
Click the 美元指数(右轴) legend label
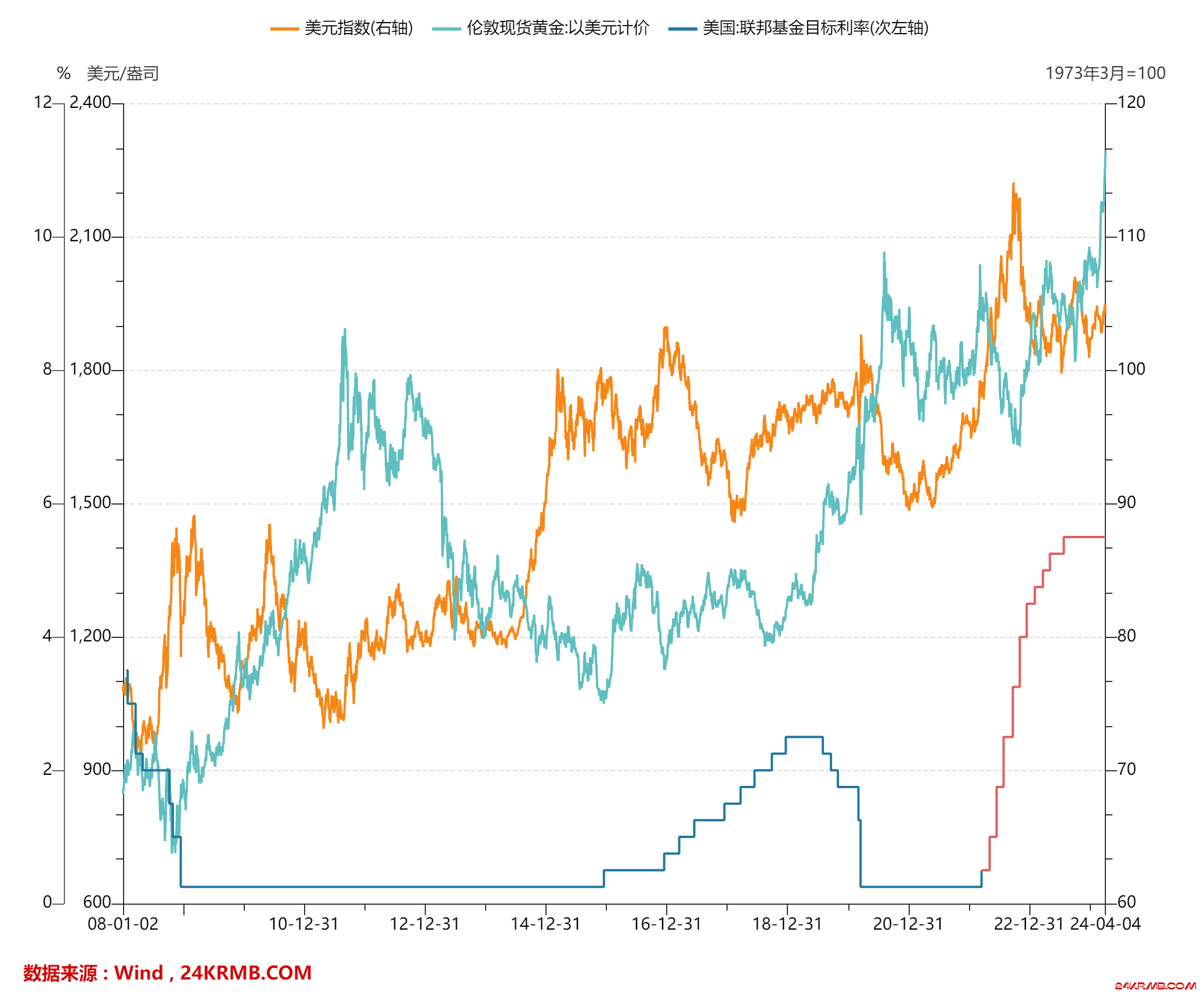click(359, 28)
